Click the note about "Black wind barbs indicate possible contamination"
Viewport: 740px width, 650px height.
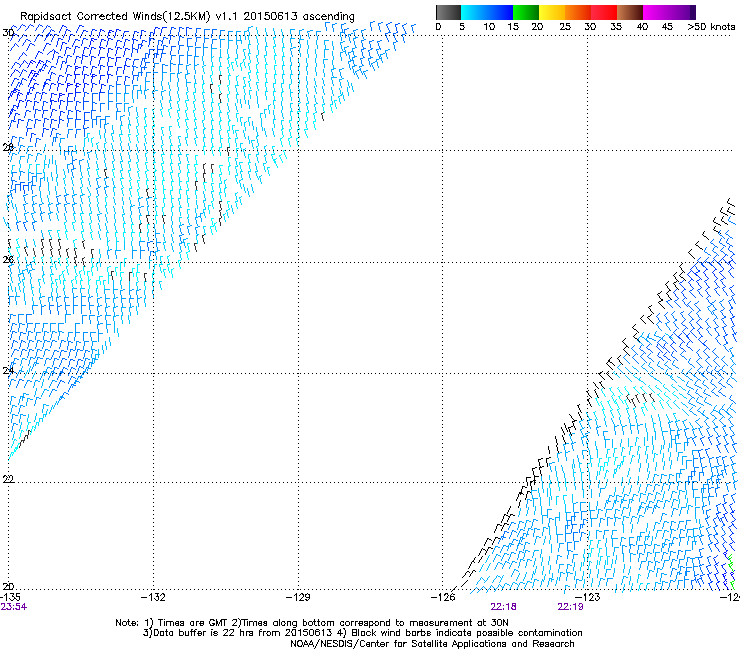click(460, 633)
